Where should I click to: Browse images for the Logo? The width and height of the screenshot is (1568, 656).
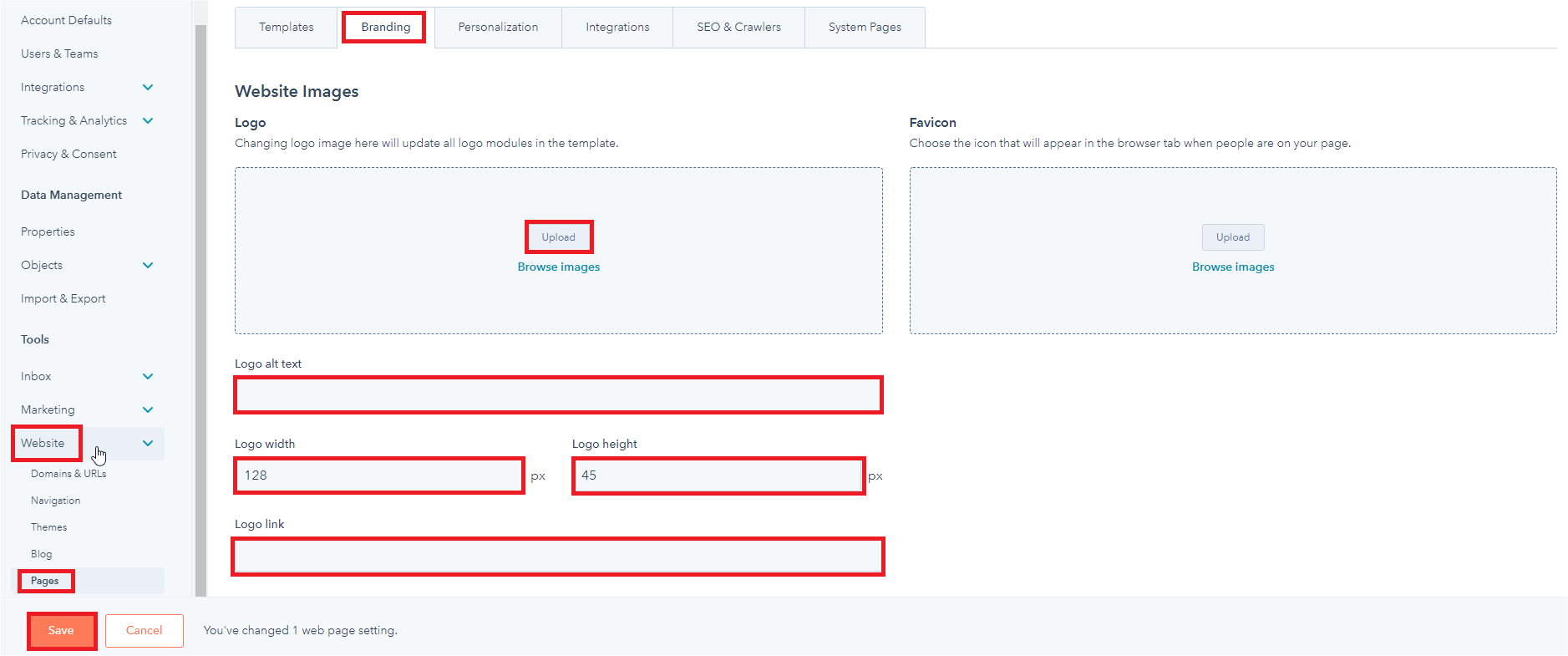pos(558,267)
